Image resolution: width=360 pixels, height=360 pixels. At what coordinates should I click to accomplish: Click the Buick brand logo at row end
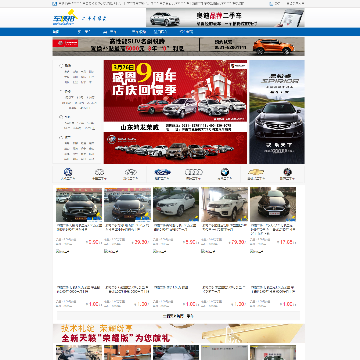287,172
